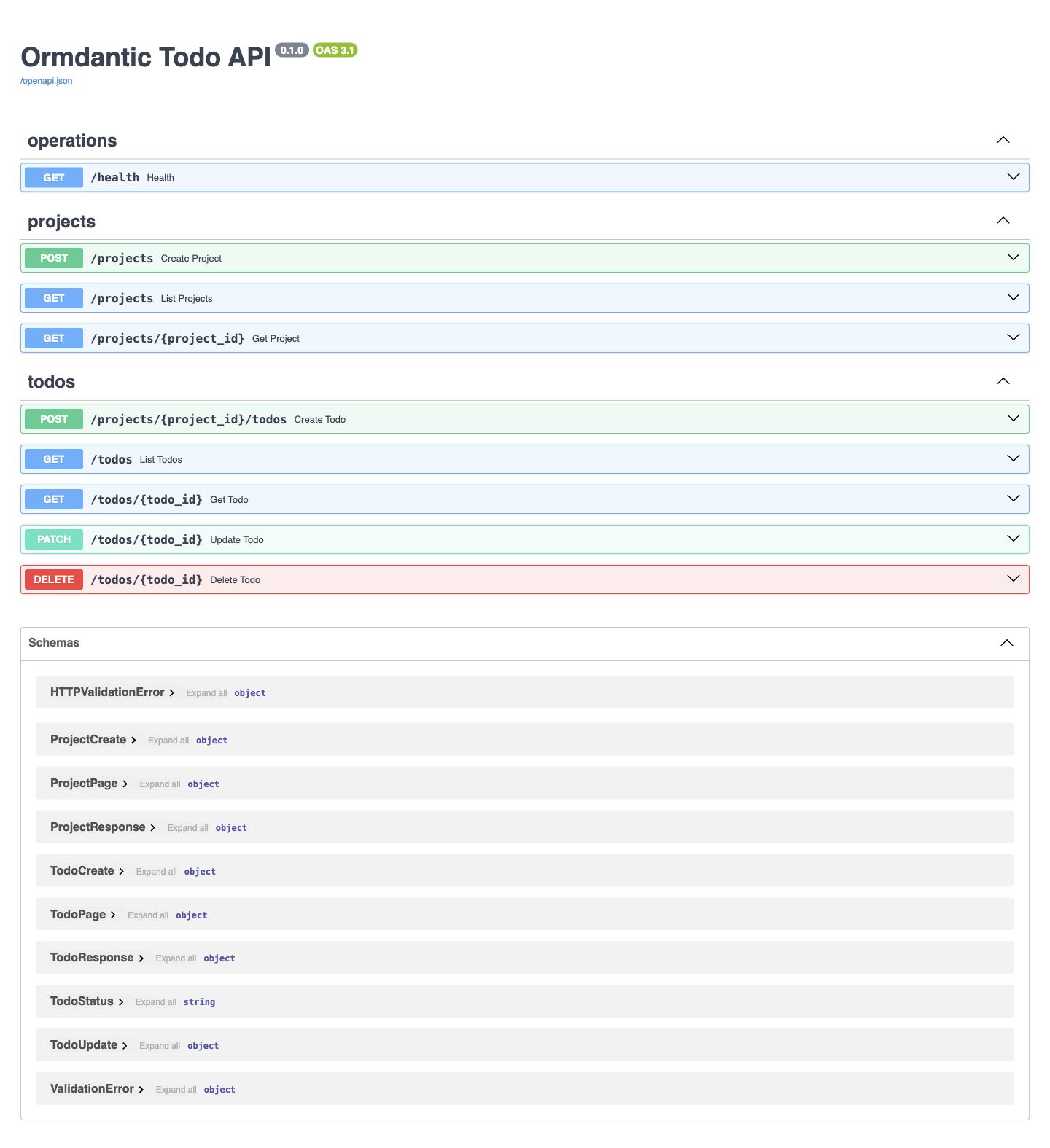Expand GET /health endpoint chevron
The width and height of the screenshot is (1050, 1148).
1014,177
